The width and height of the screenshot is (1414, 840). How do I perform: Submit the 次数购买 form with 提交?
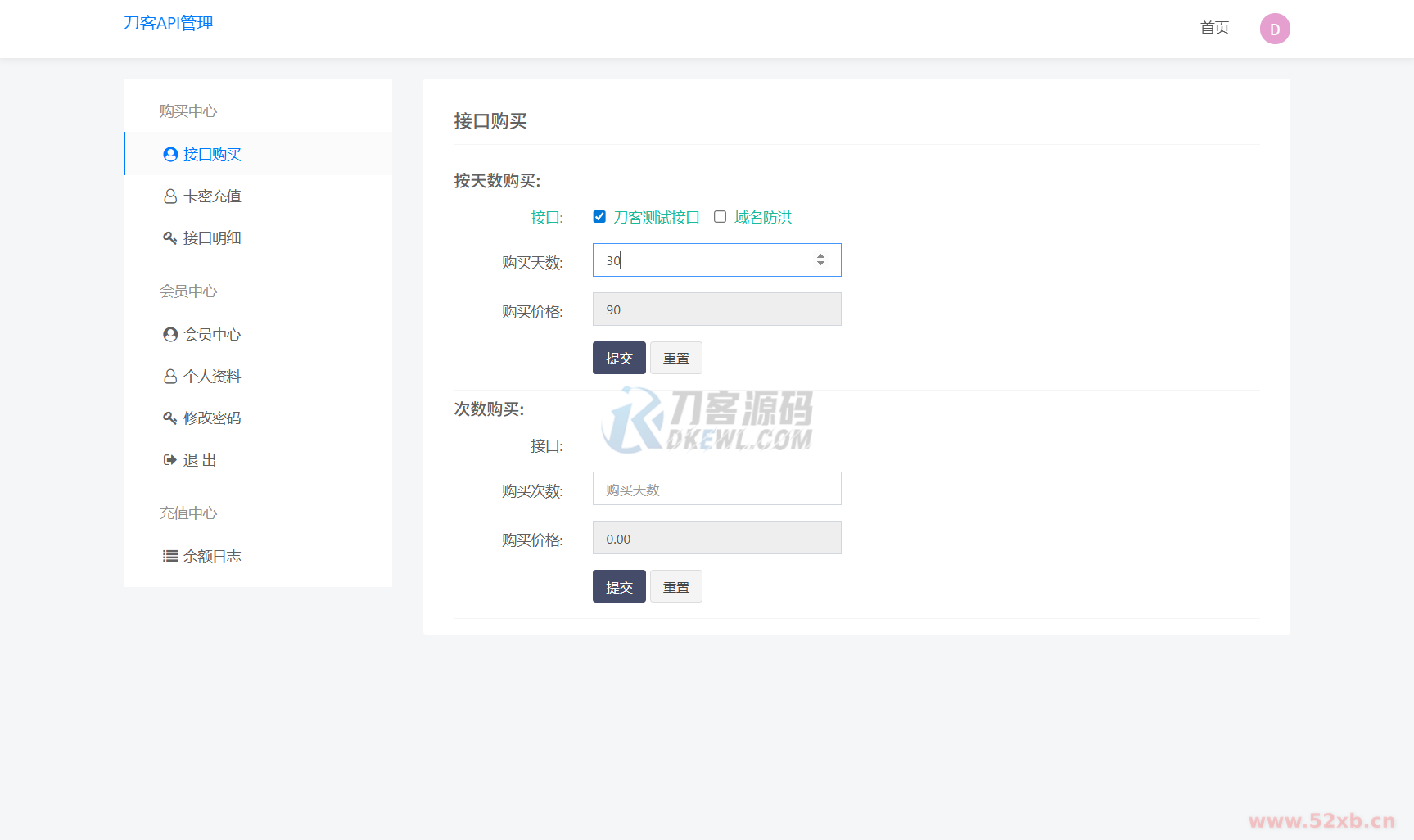[x=619, y=587]
